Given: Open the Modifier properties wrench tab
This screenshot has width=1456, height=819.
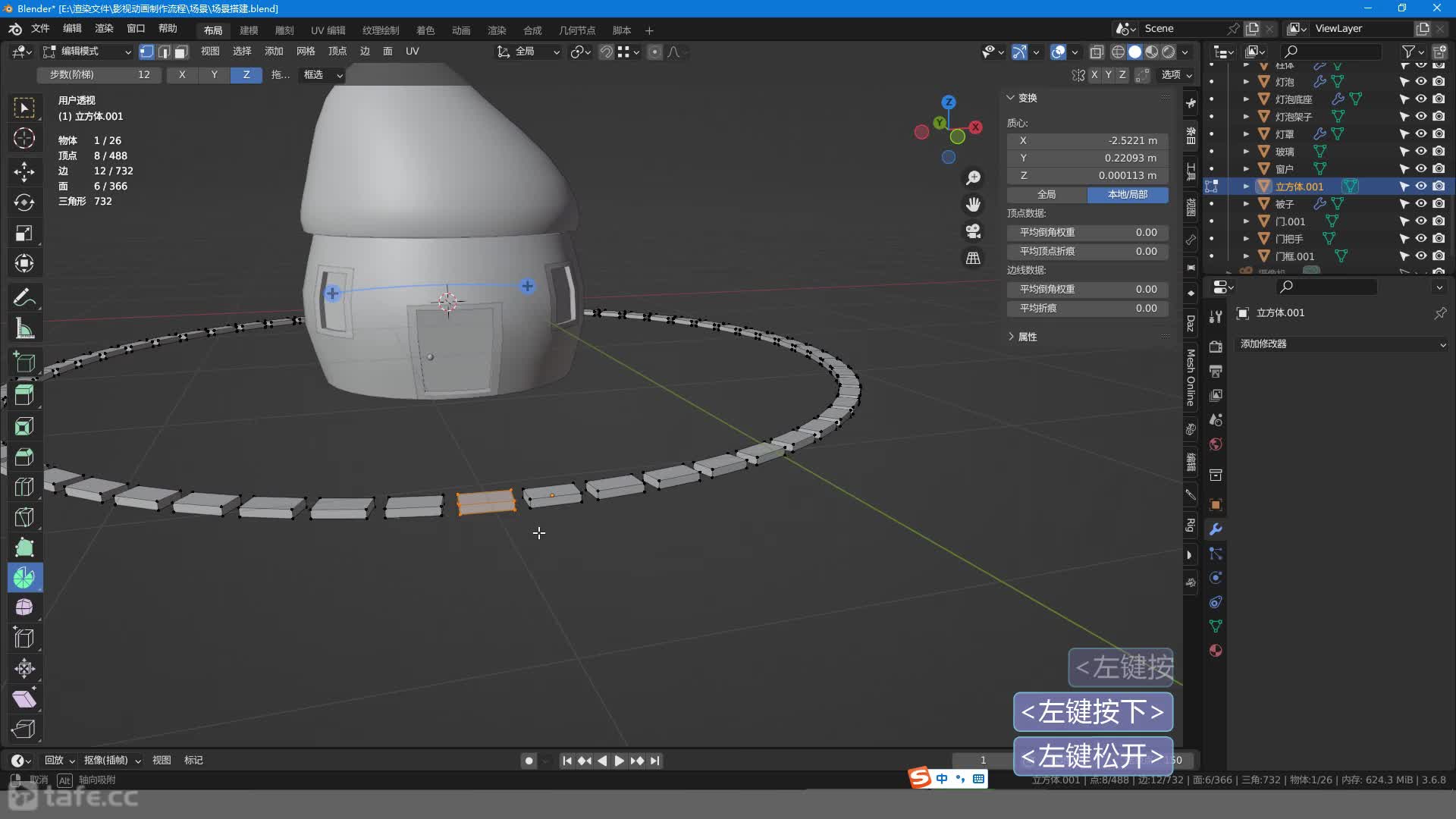Looking at the screenshot, I should coord(1216,529).
